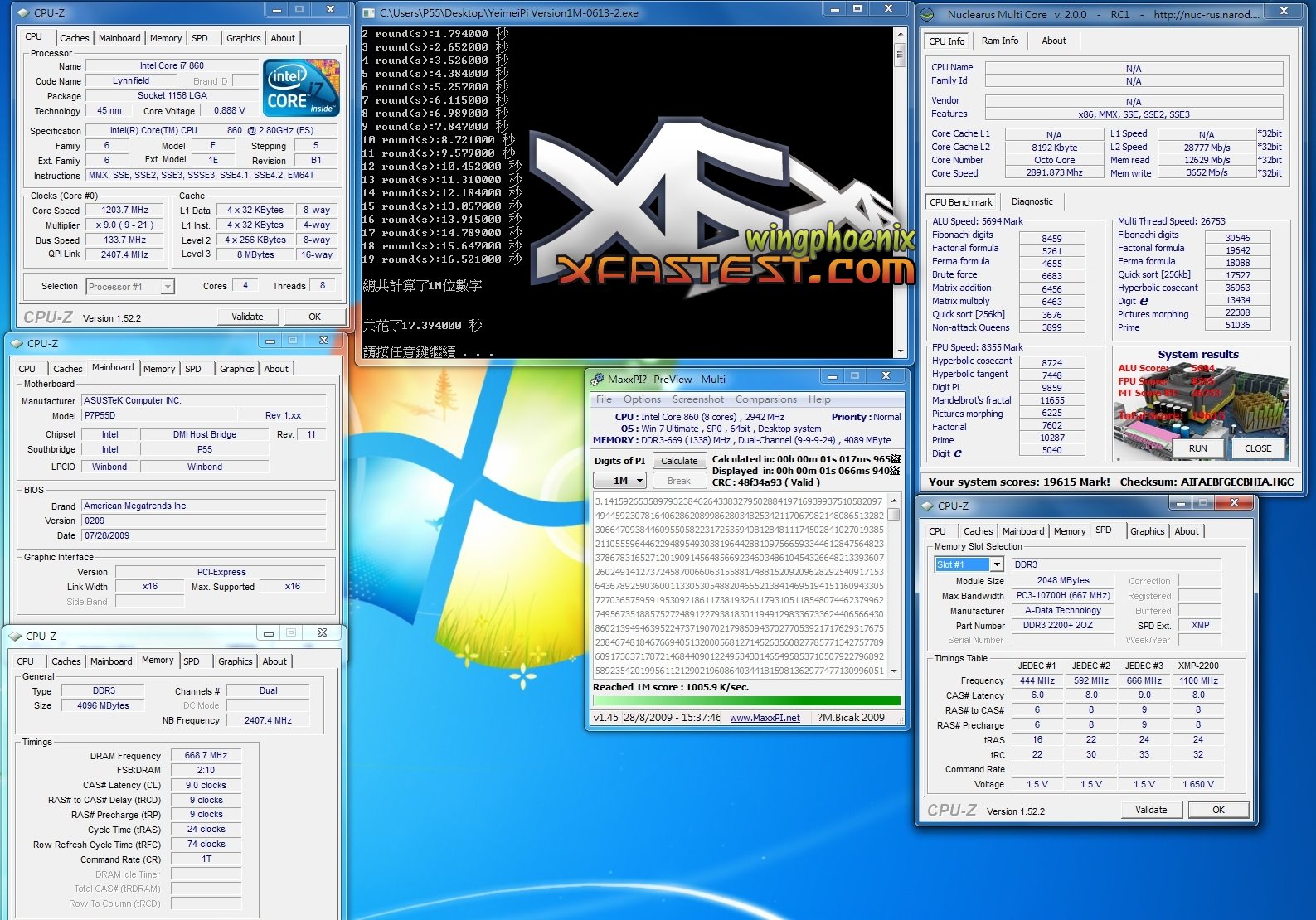Click the Nuclearus Multi Core title icon
The width and height of the screenshot is (1316, 920).
coord(929,14)
